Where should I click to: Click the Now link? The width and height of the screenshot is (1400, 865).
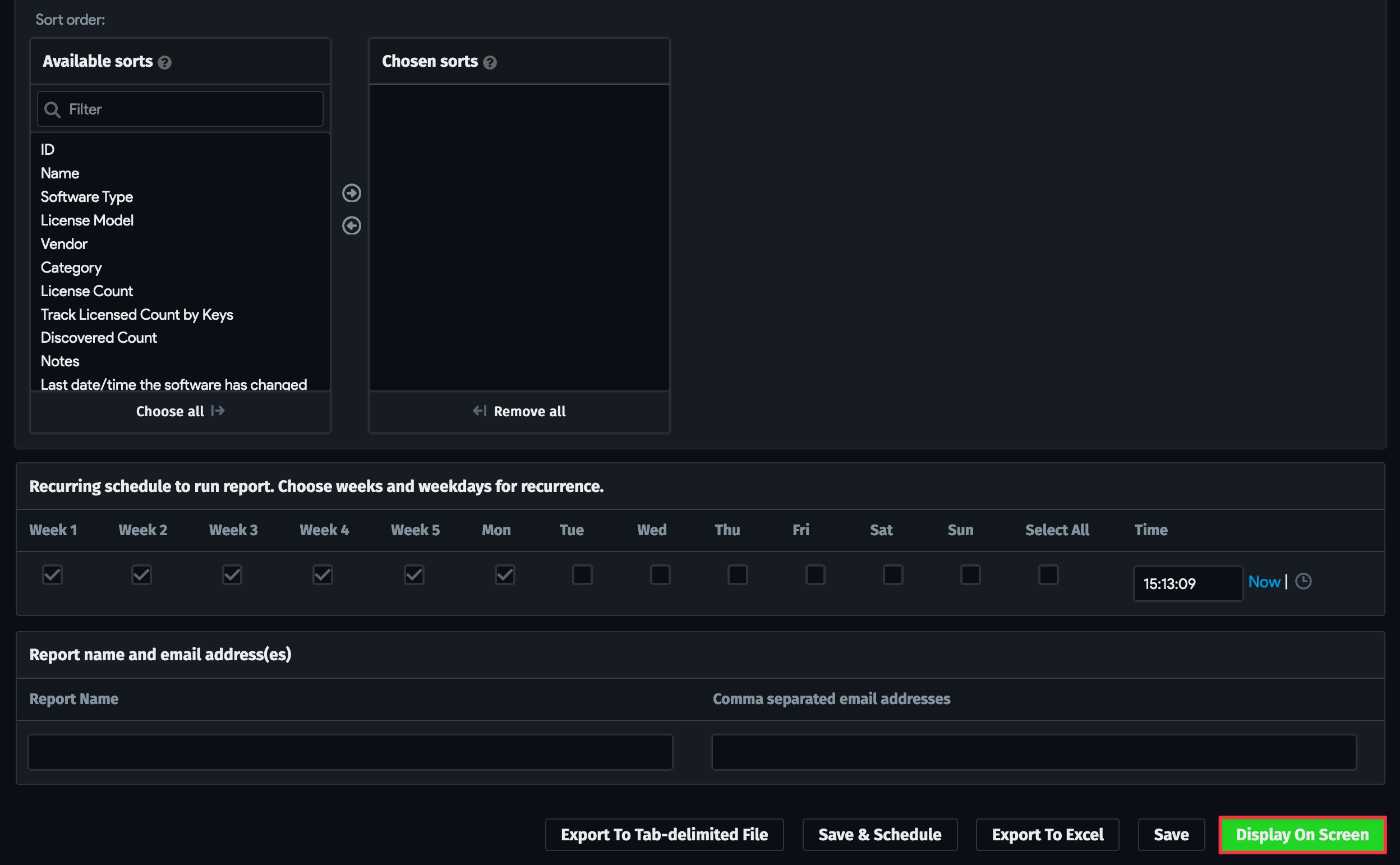(1264, 582)
